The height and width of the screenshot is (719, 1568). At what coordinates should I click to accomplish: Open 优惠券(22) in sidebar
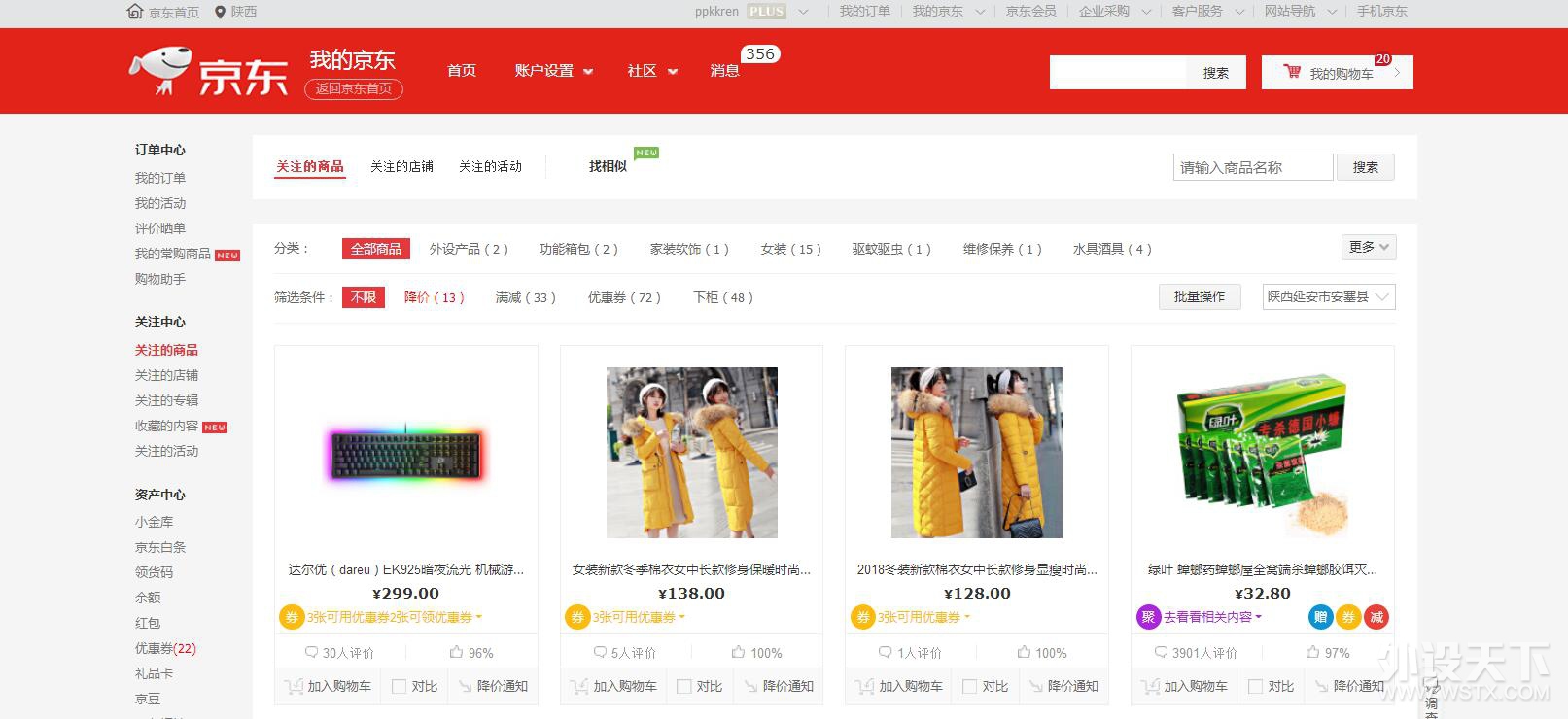(165, 648)
